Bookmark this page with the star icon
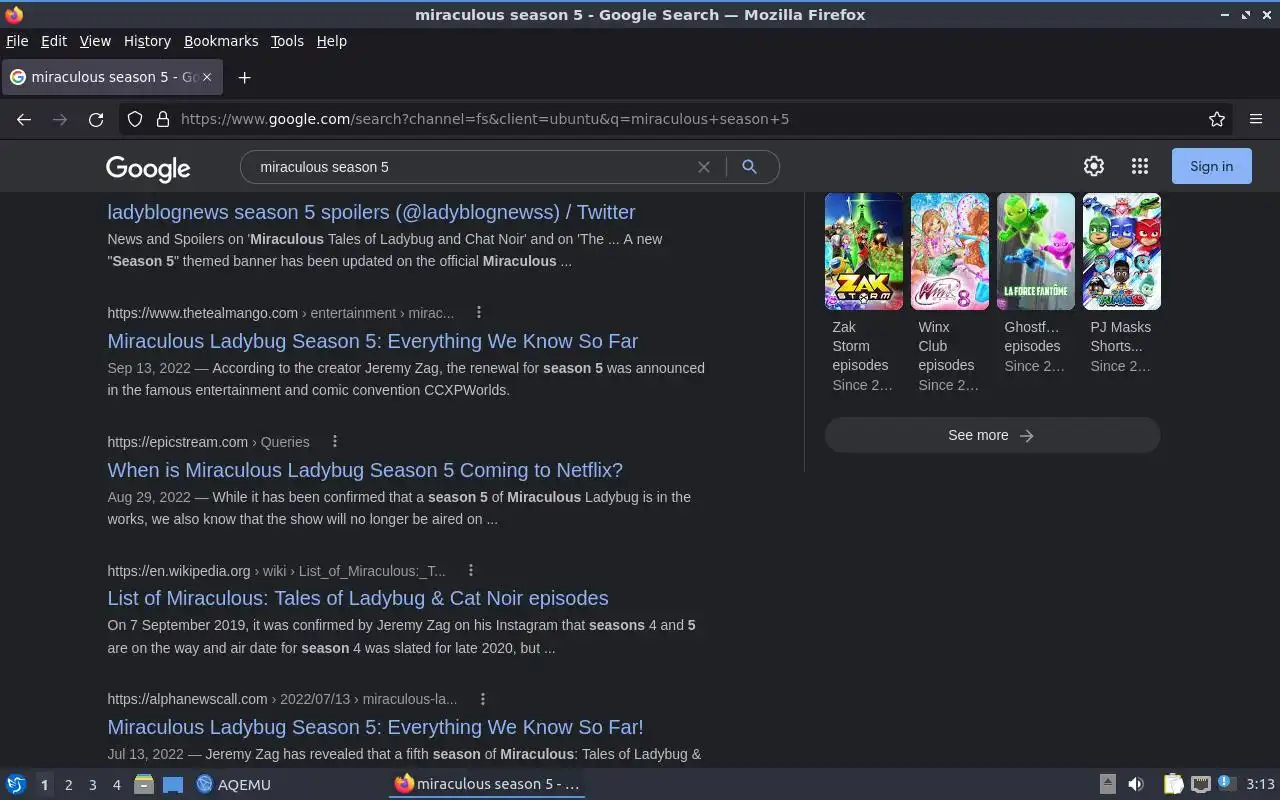Viewport: 1280px width, 800px height. (1217, 119)
